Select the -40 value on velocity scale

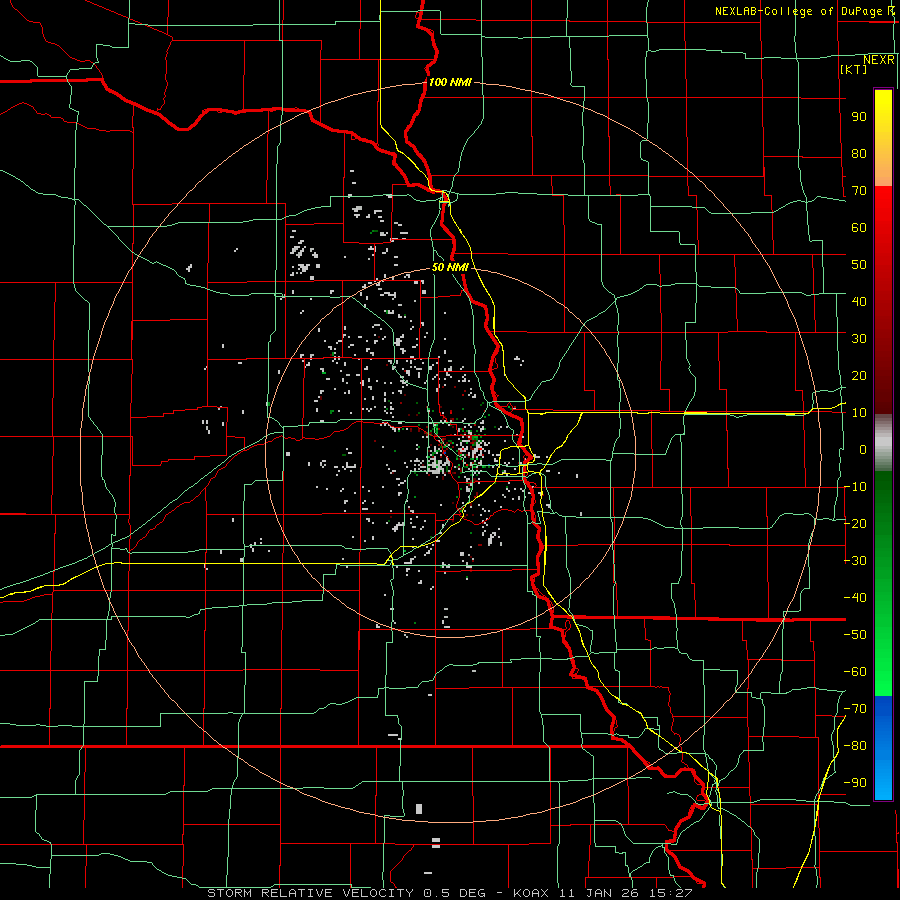(855, 598)
